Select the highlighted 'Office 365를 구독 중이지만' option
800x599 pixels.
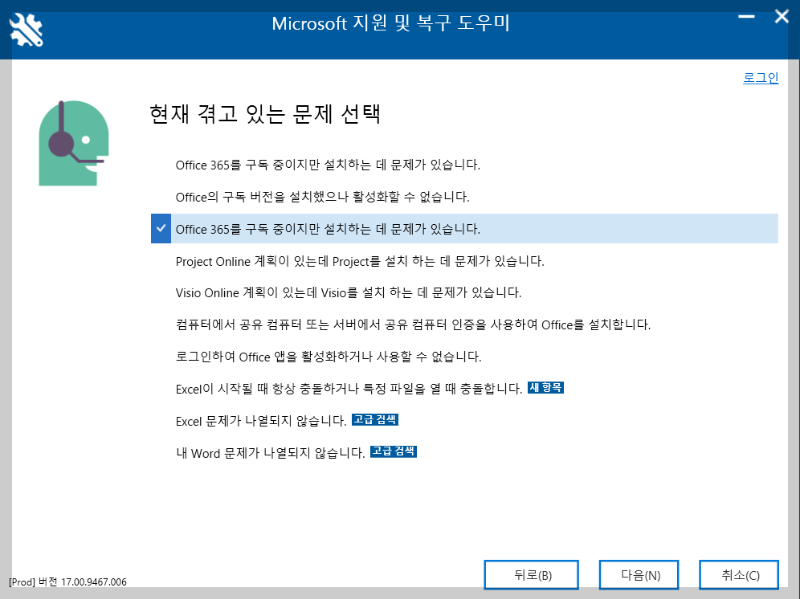tap(464, 229)
